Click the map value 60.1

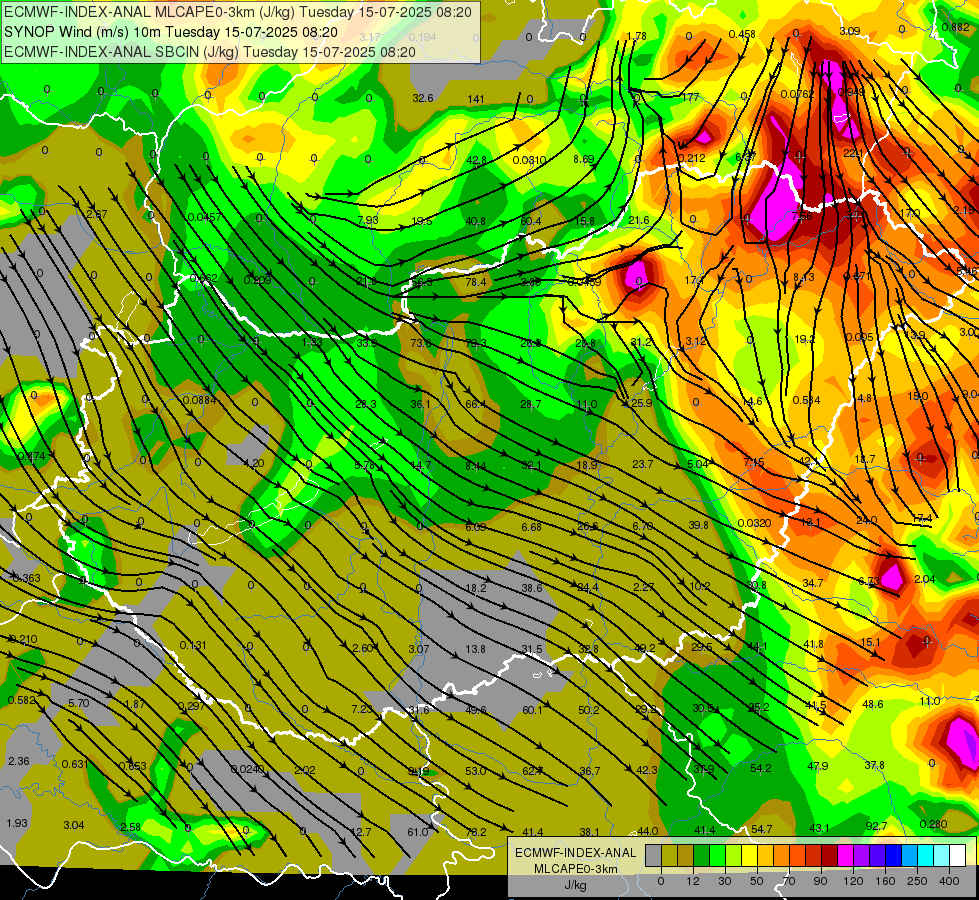(533, 710)
